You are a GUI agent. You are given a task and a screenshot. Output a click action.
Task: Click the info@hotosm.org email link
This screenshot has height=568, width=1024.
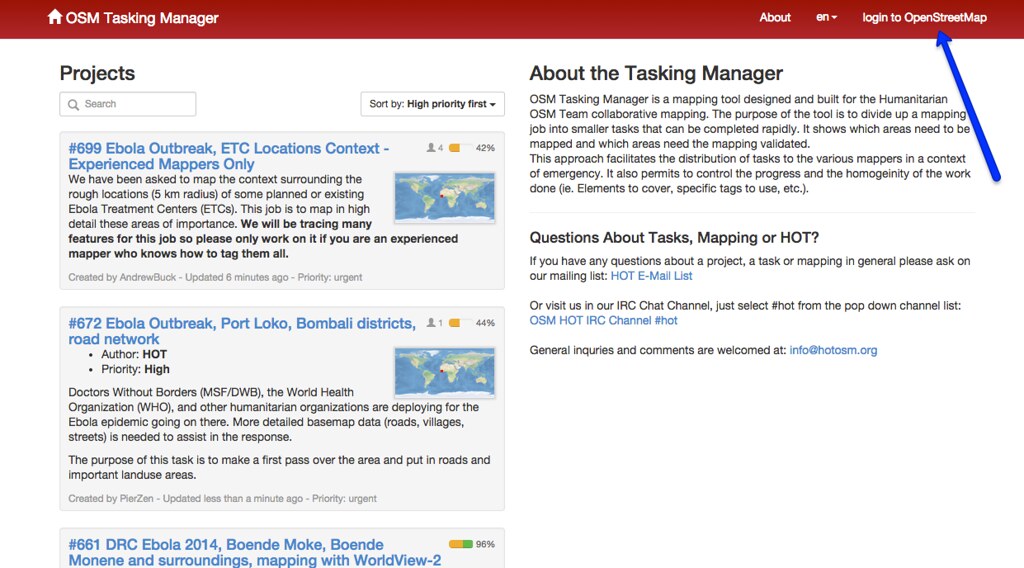click(833, 350)
